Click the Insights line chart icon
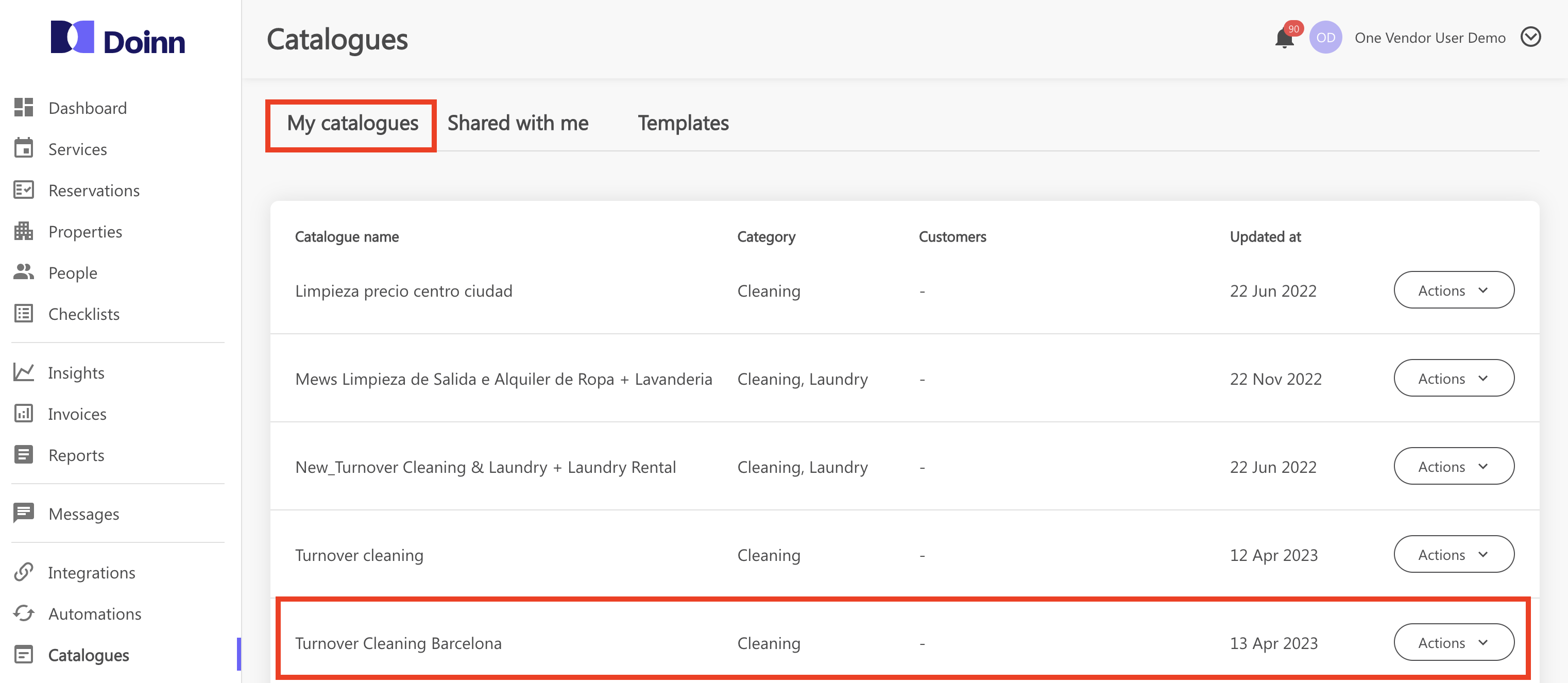 pos(24,372)
